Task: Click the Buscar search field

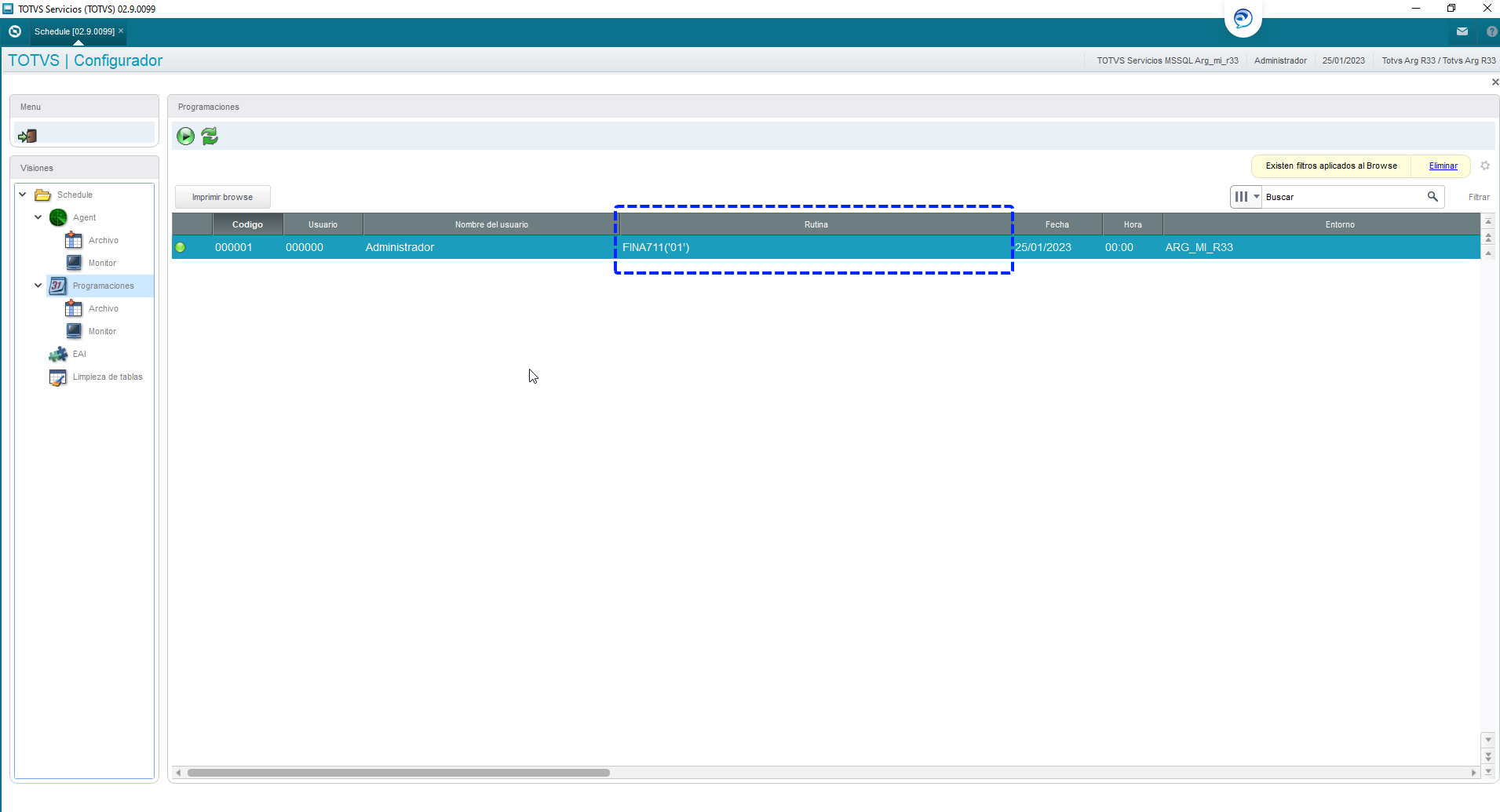Action: (1344, 197)
